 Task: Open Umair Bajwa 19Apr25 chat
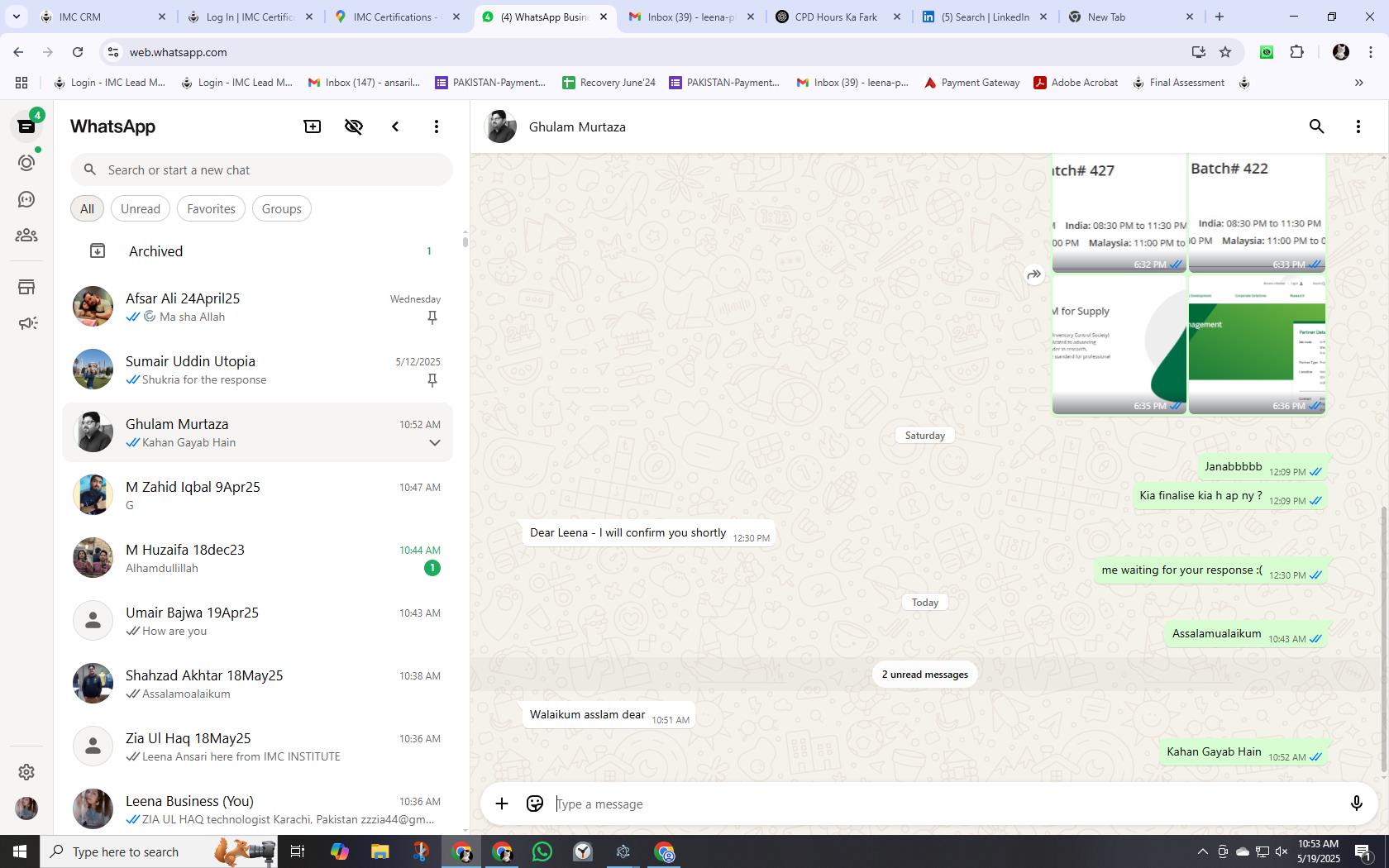click(x=258, y=621)
